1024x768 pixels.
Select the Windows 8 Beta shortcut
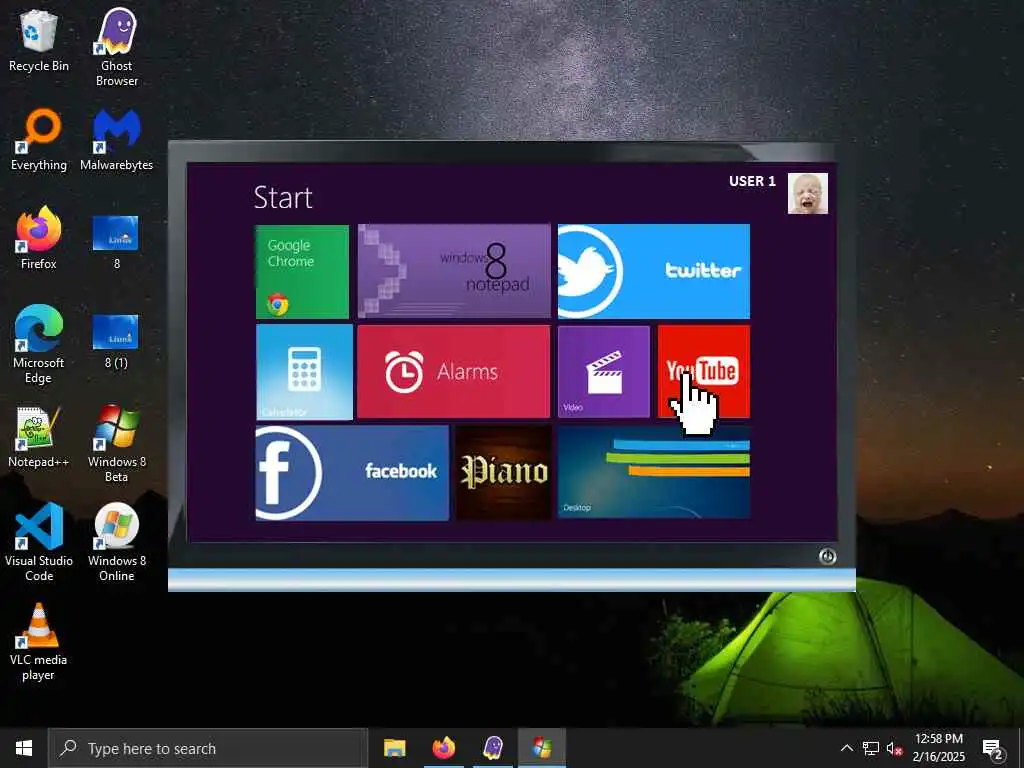pyautogui.click(x=117, y=444)
